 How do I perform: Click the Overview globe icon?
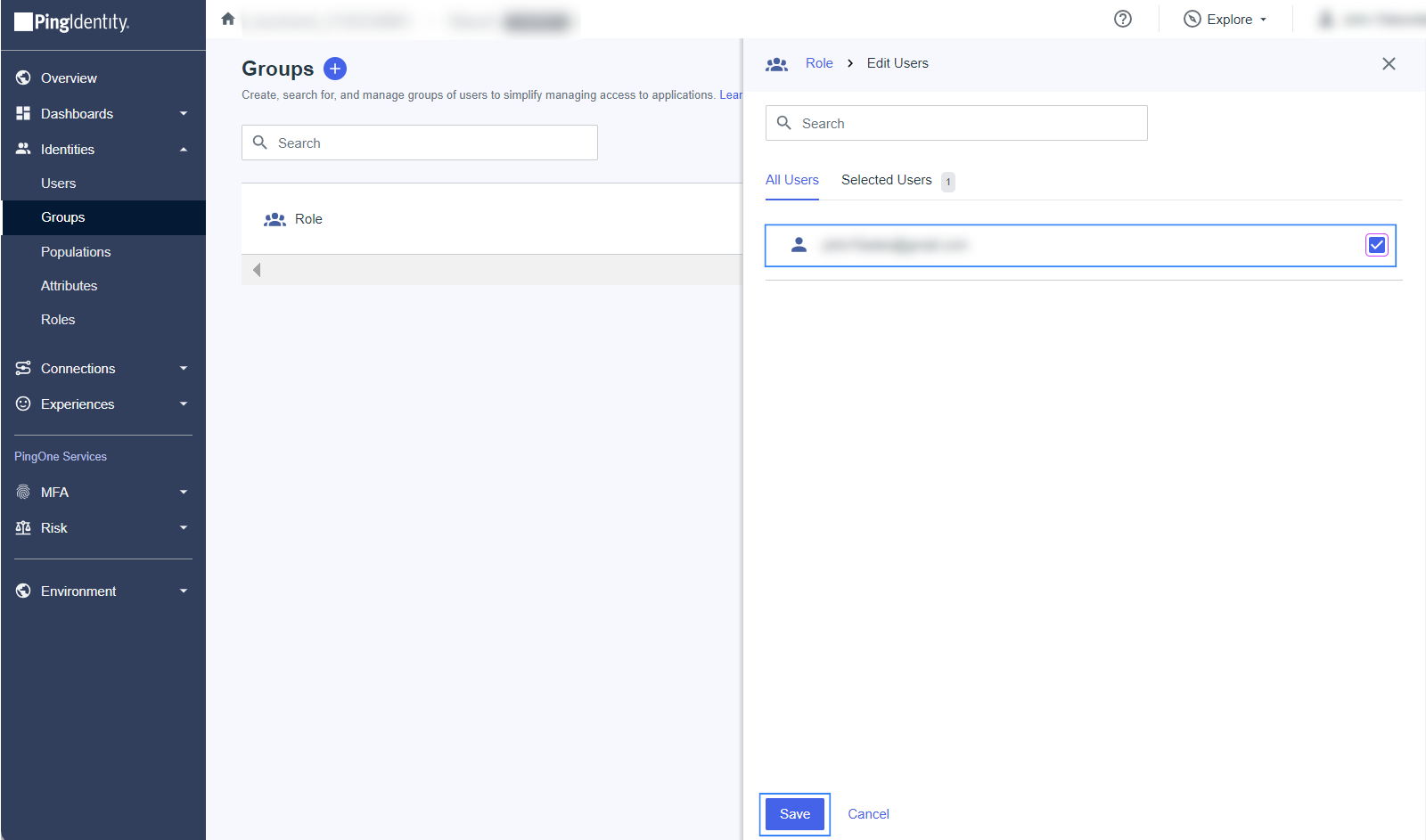pos(23,78)
